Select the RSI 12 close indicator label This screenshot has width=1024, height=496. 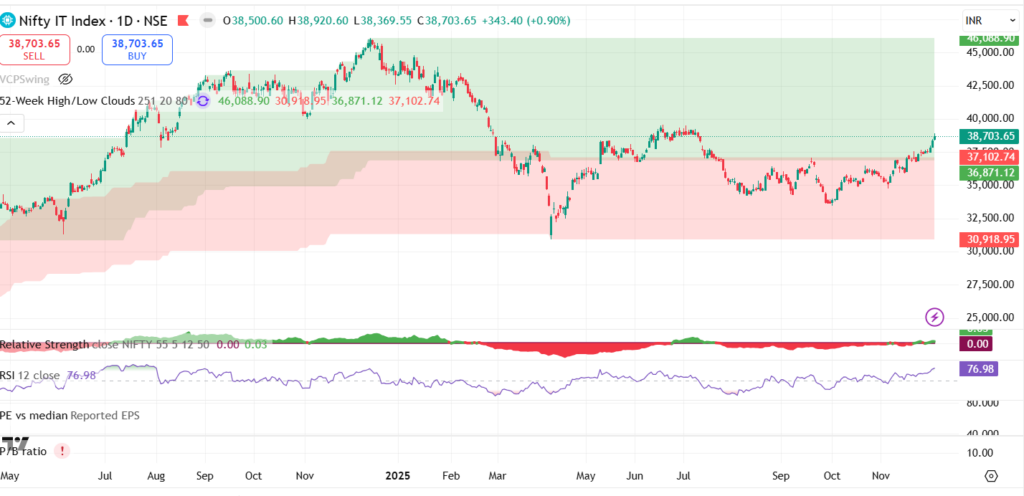[29, 375]
